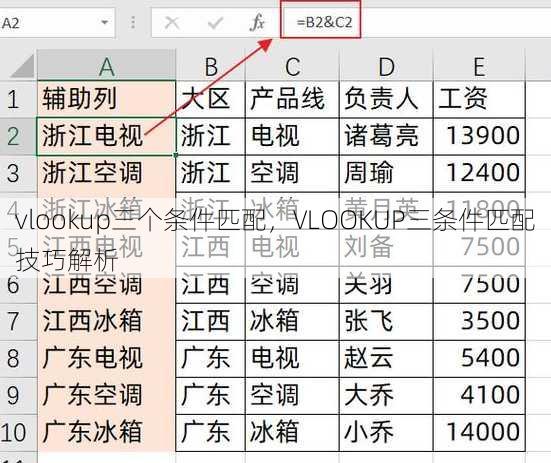Select column A header
Screen dimensions: 551x463
click(106, 66)
